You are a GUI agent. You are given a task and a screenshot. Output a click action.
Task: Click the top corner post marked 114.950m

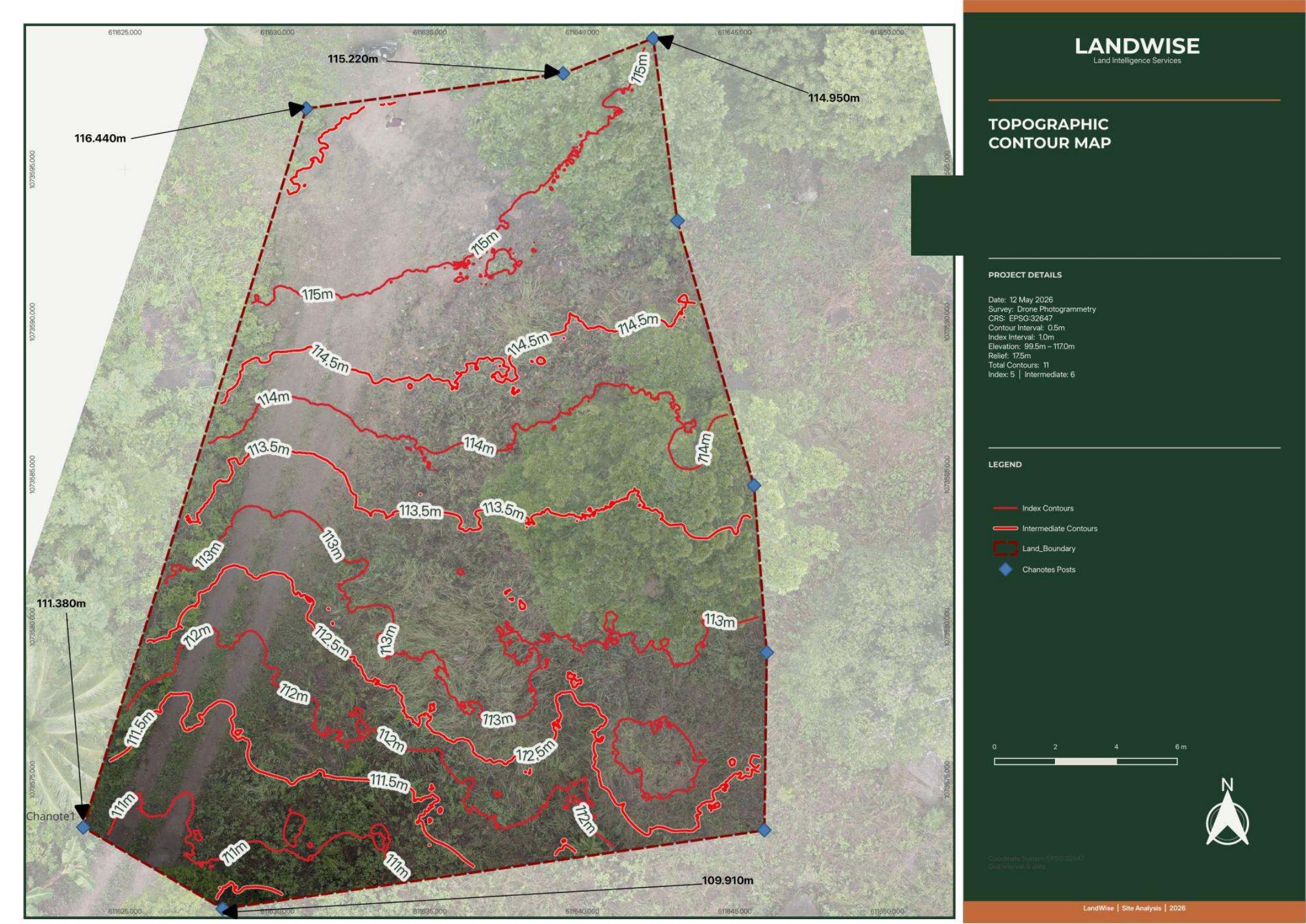click(x=652, y=38)
